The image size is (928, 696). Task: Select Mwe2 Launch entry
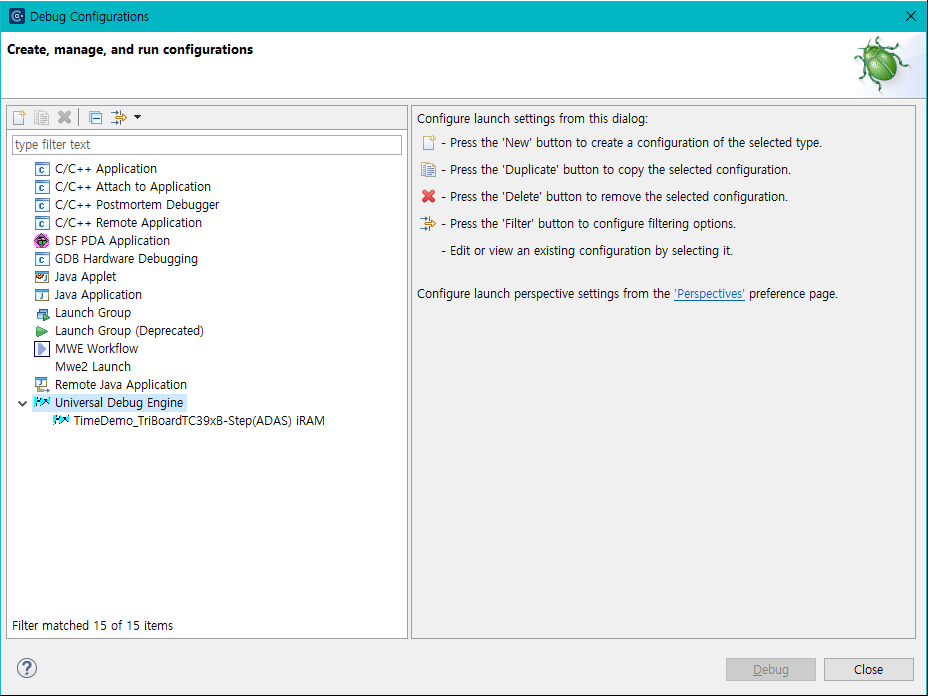(93, 366)
